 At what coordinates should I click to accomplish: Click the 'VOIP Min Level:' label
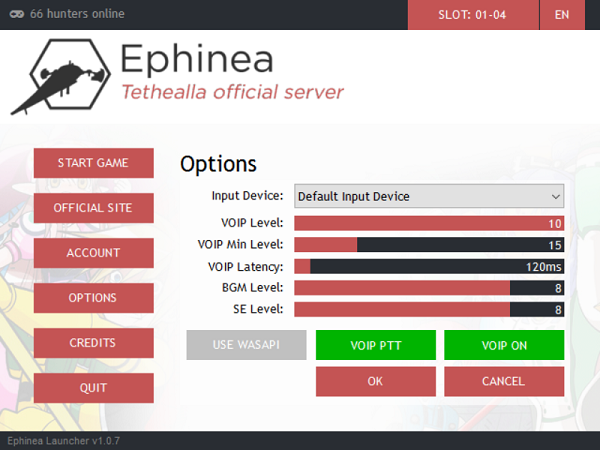(x=240, y=244)
